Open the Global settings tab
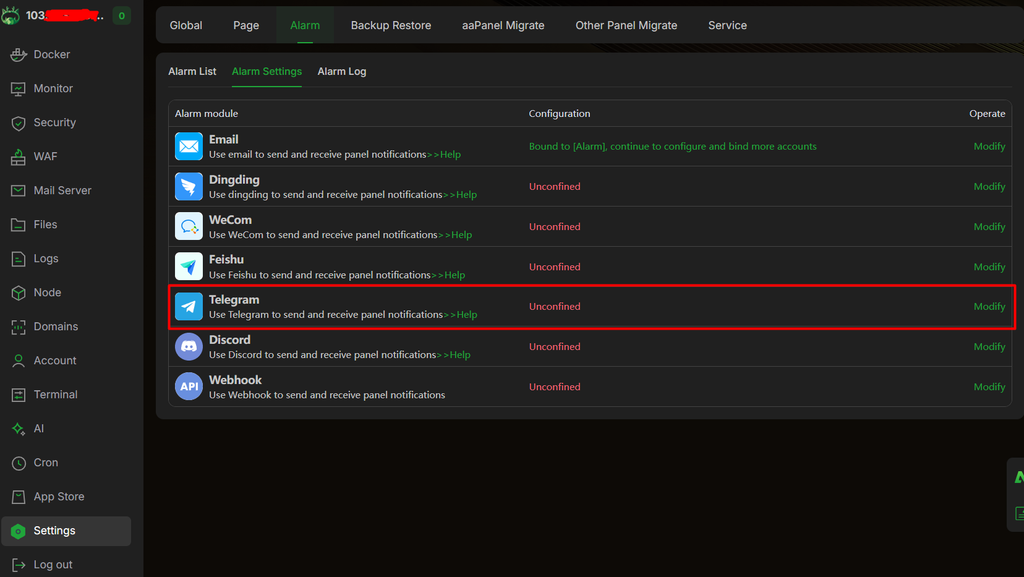 point(186,25)
